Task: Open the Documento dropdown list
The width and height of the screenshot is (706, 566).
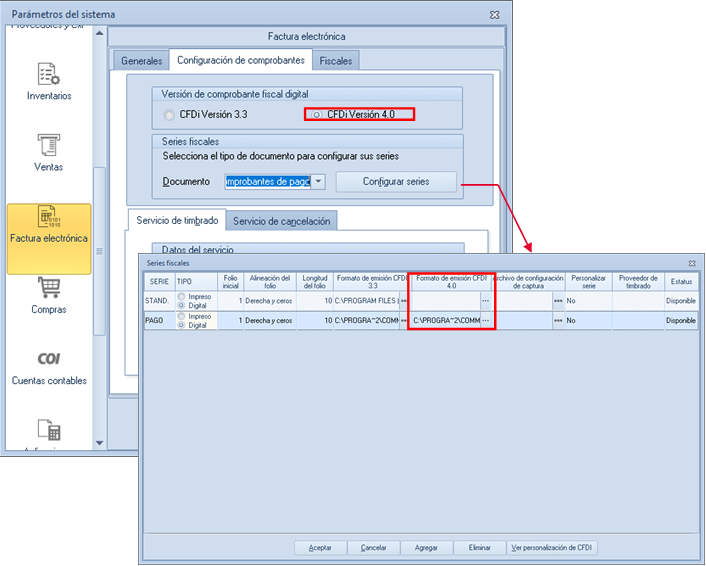Action: (318, 181)
